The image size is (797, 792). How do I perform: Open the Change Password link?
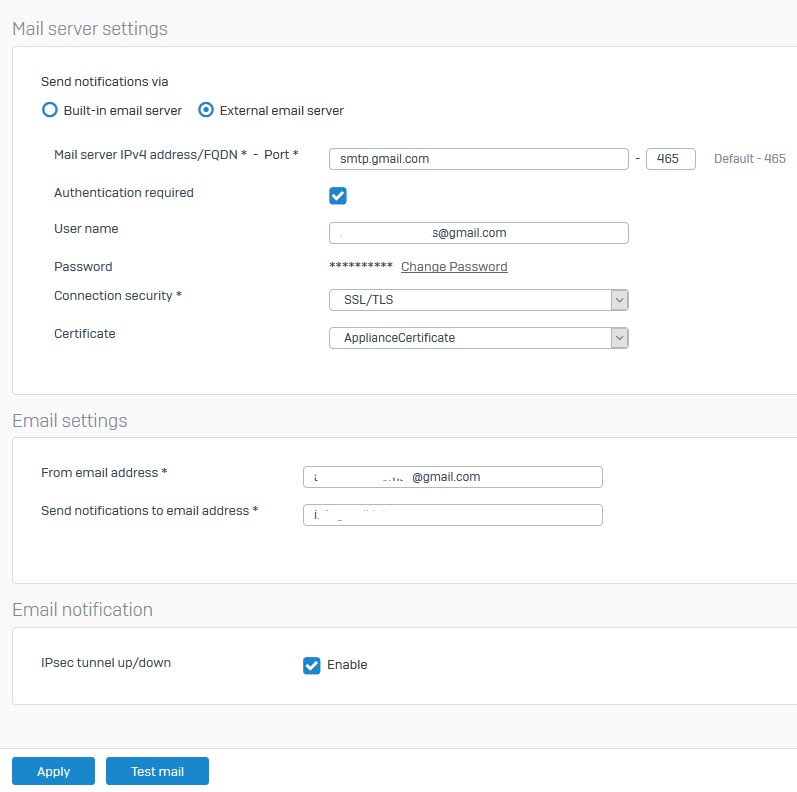454,267
